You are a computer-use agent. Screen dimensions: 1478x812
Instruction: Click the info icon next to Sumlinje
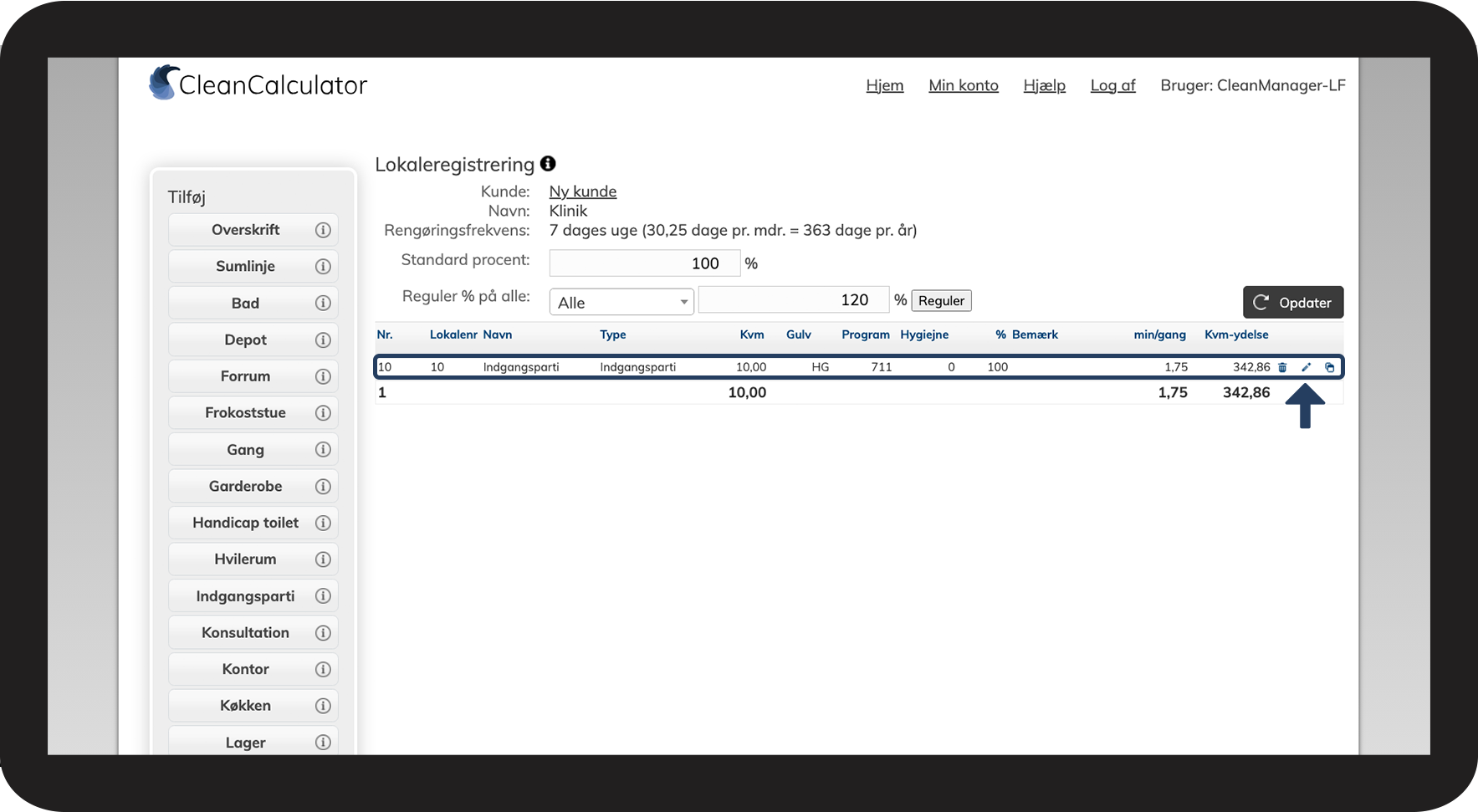[x=323, y=267]
